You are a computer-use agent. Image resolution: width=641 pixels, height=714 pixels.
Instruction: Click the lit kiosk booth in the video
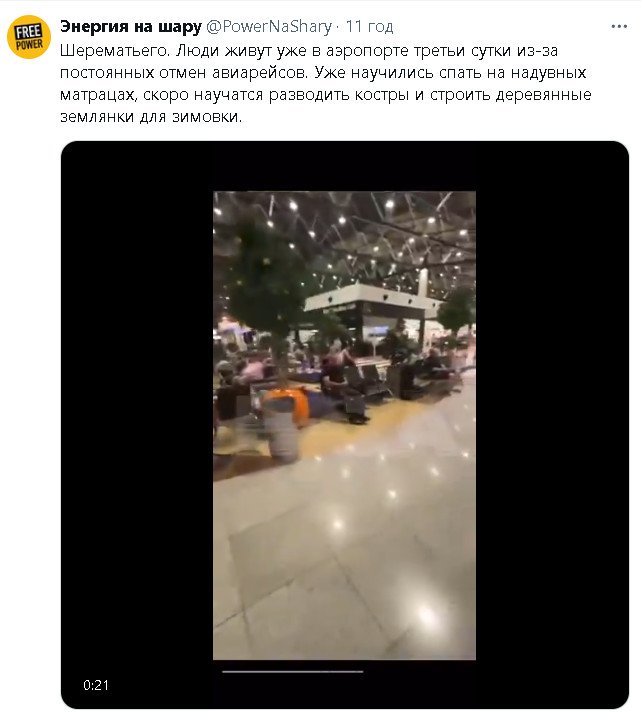pos(370,312)
